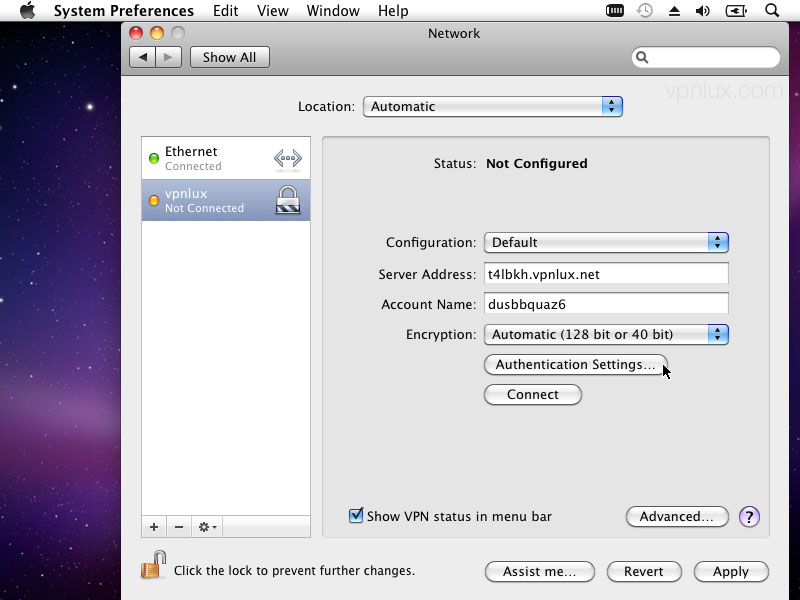Click the Show All button

[230, 57]
